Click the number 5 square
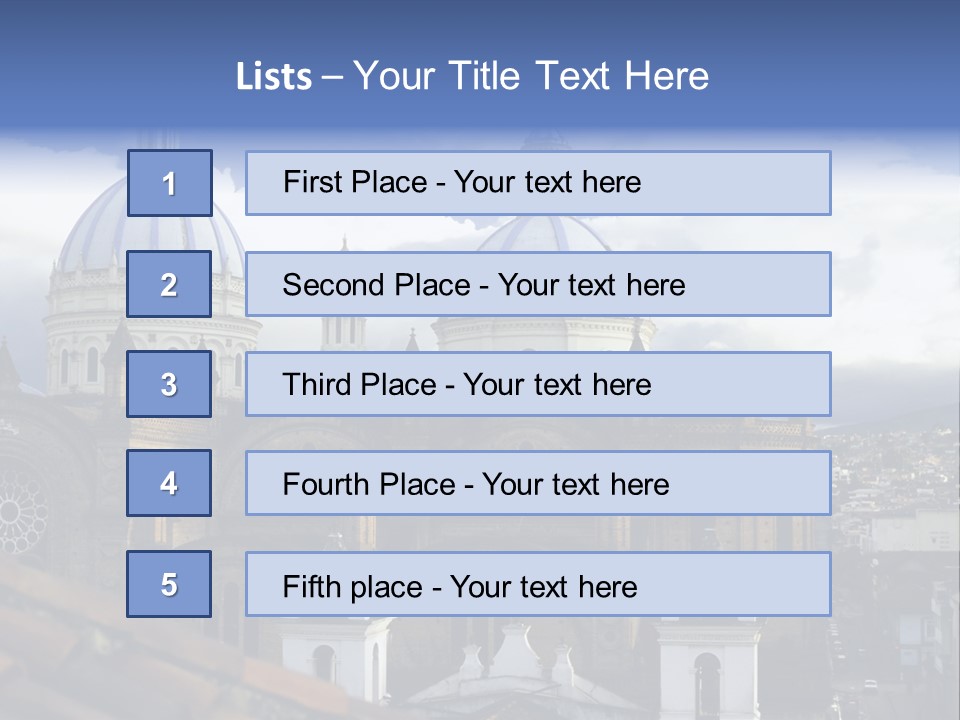 pyautogui.click(x=169, y=584)
